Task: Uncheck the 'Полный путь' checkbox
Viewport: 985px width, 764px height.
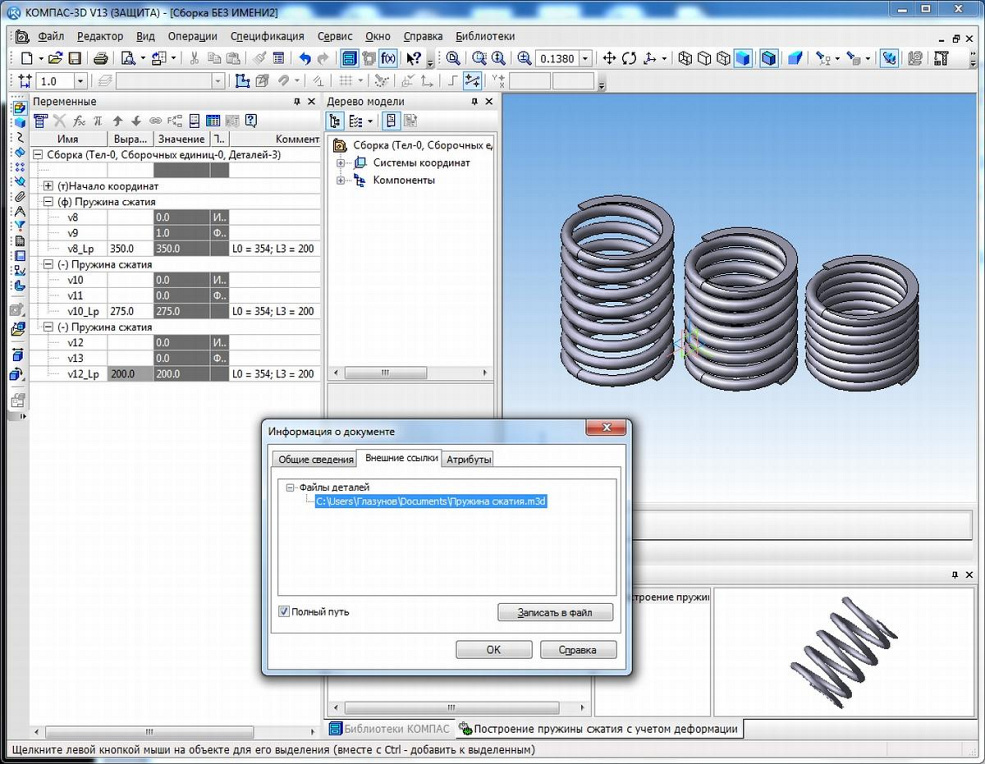Action: point(285,612)
